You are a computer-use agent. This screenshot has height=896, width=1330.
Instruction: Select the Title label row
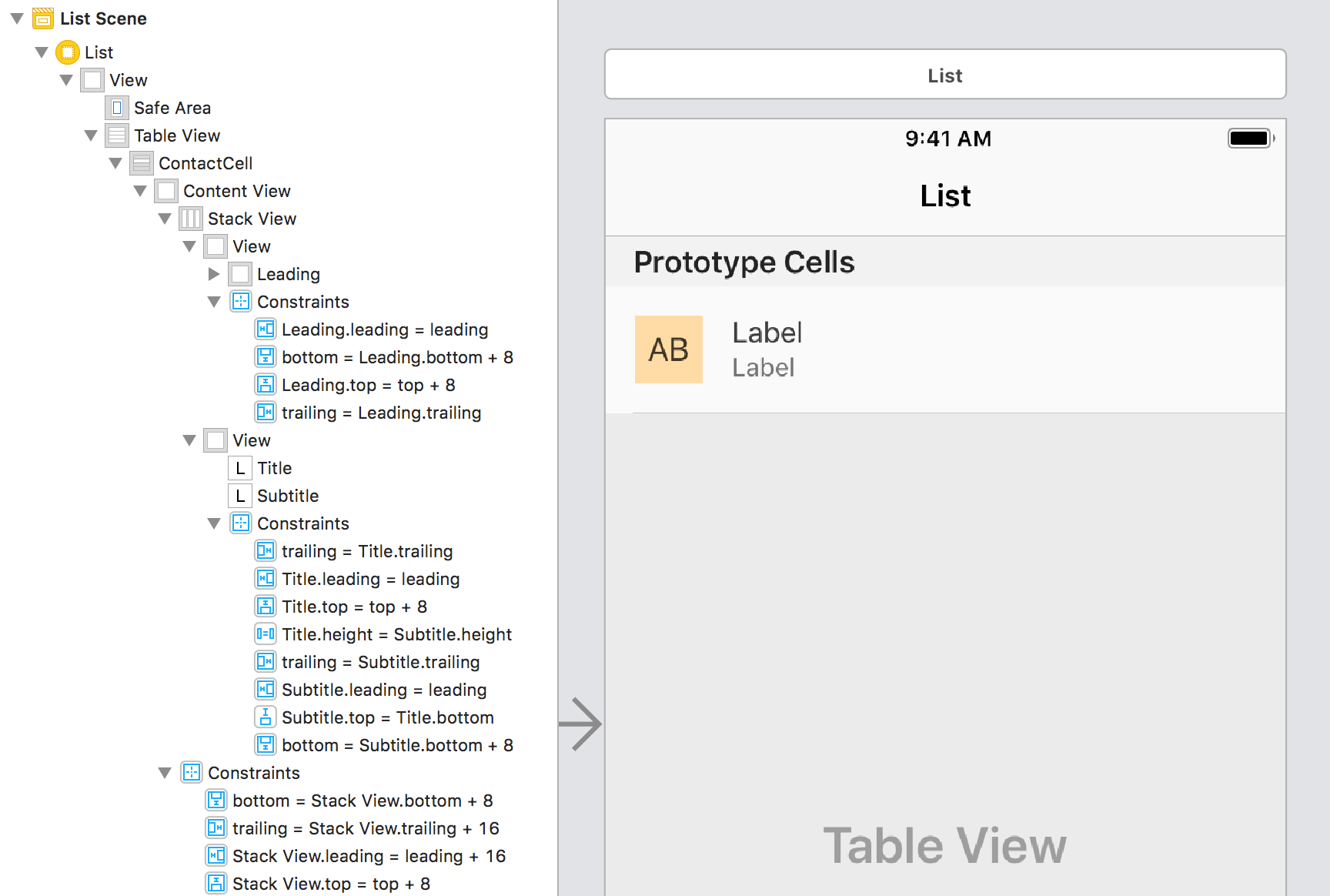tap(274, 468)
